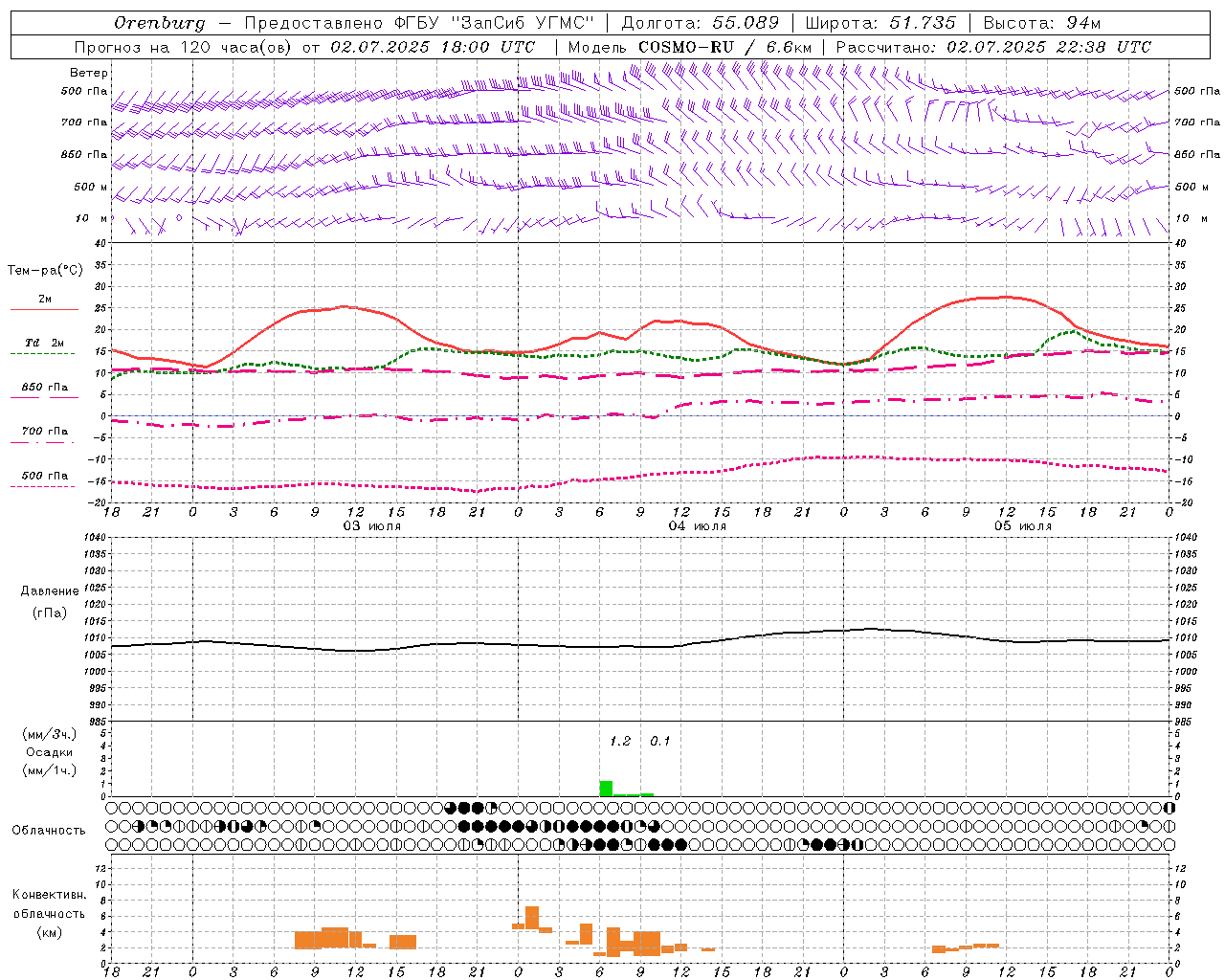The width and height of the screenshot is (1225, 980).
Task: Click the 0.1 precipitation amount value
Action: [x=660, y=742]
